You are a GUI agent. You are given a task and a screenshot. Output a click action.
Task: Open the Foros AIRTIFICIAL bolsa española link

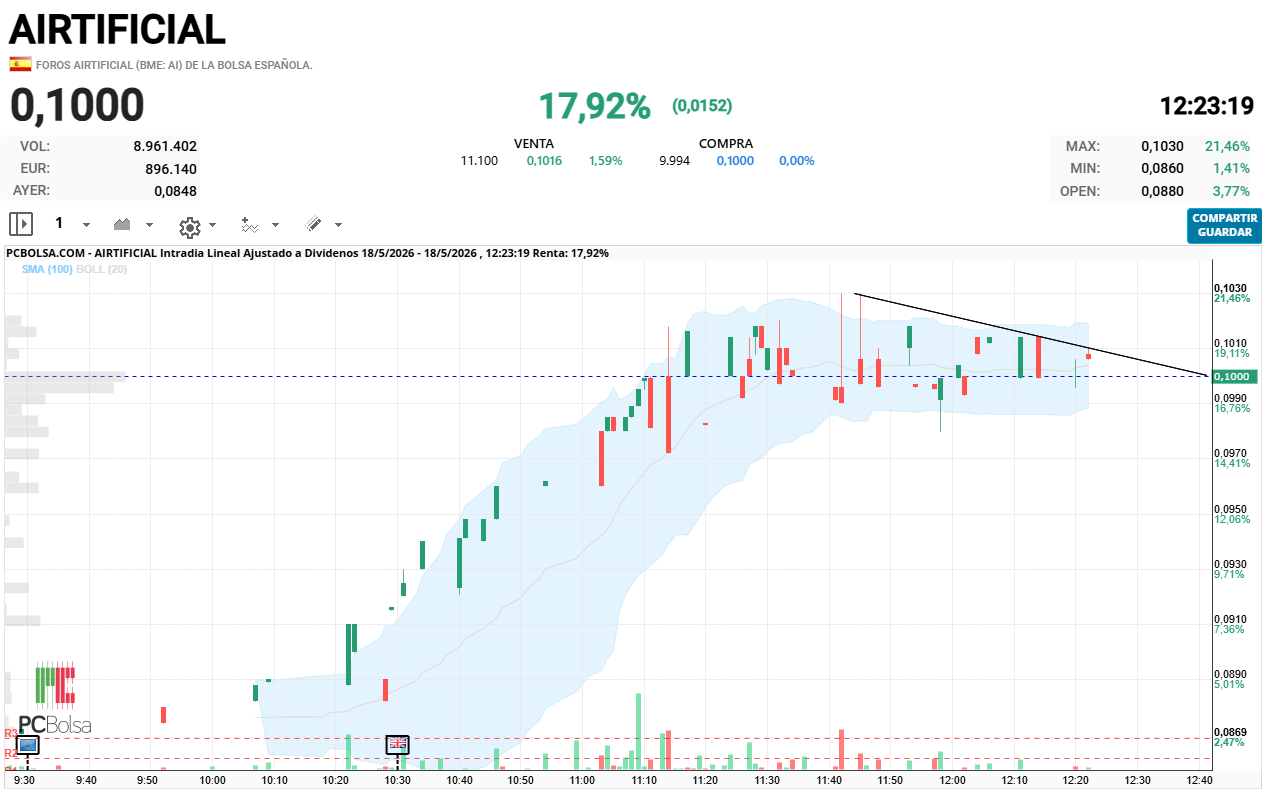[x=174, y=65]
